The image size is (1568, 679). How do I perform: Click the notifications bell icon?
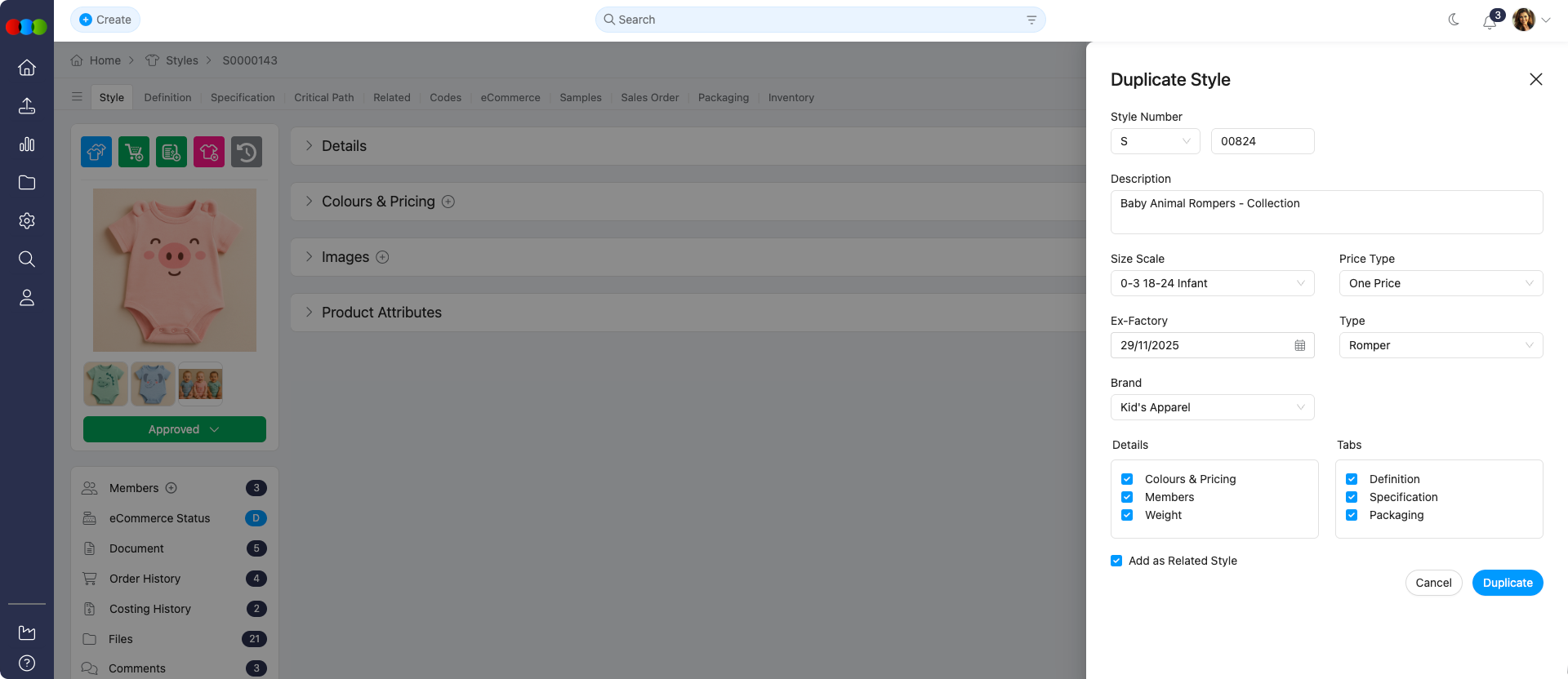coord(1490,21)
